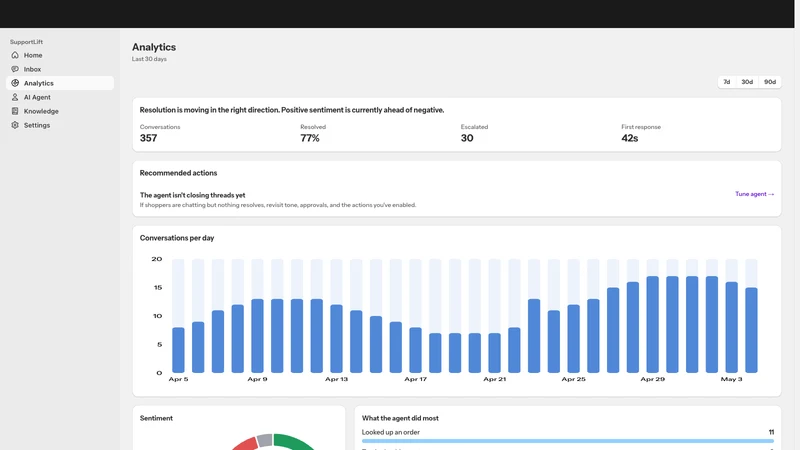Follow the Tune agent link
The width and height of the screenshot is (800, 450).
pos(755,194)
